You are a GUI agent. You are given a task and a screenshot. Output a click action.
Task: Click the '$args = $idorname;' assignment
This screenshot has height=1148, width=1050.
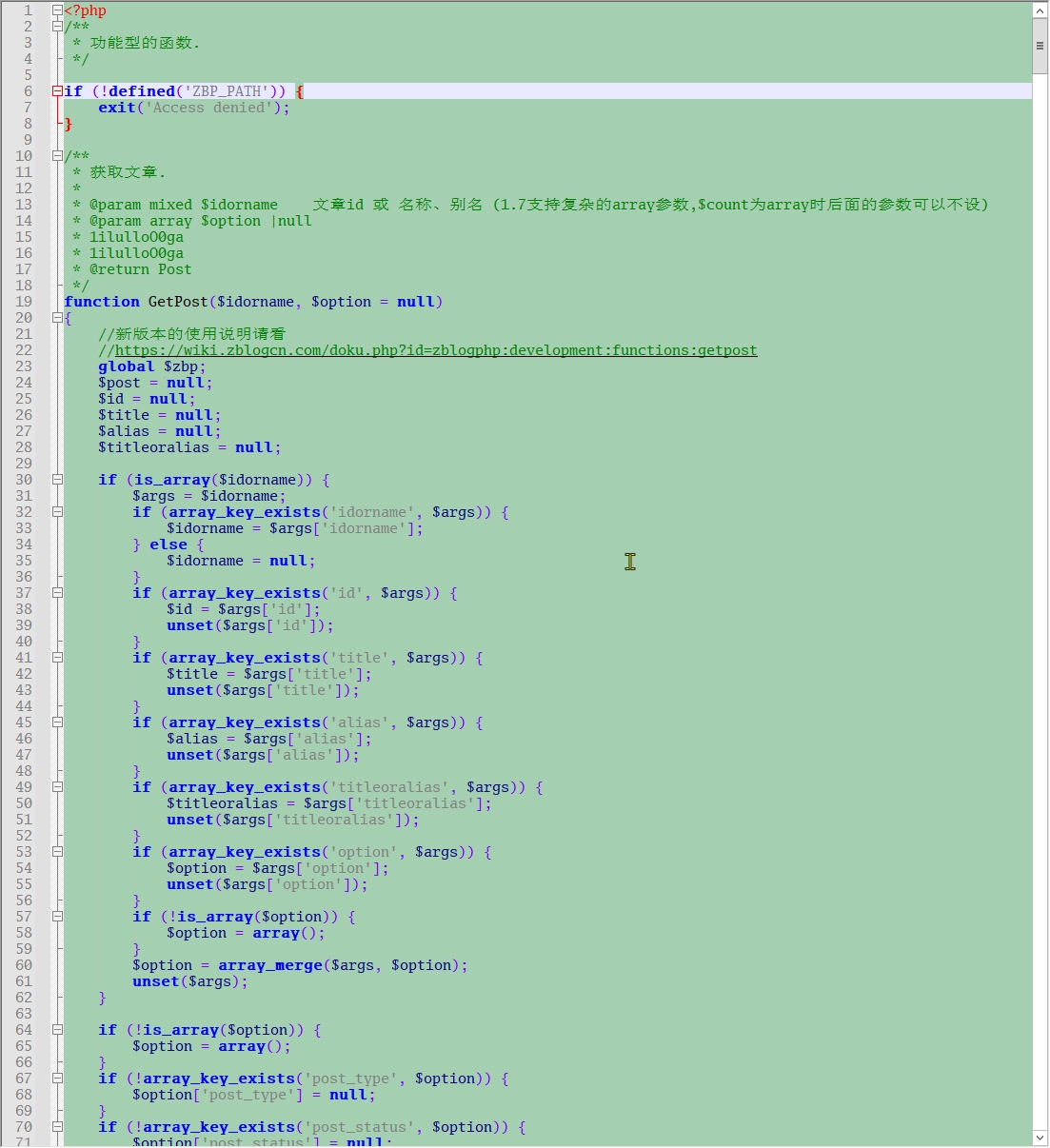click(208, 496)
